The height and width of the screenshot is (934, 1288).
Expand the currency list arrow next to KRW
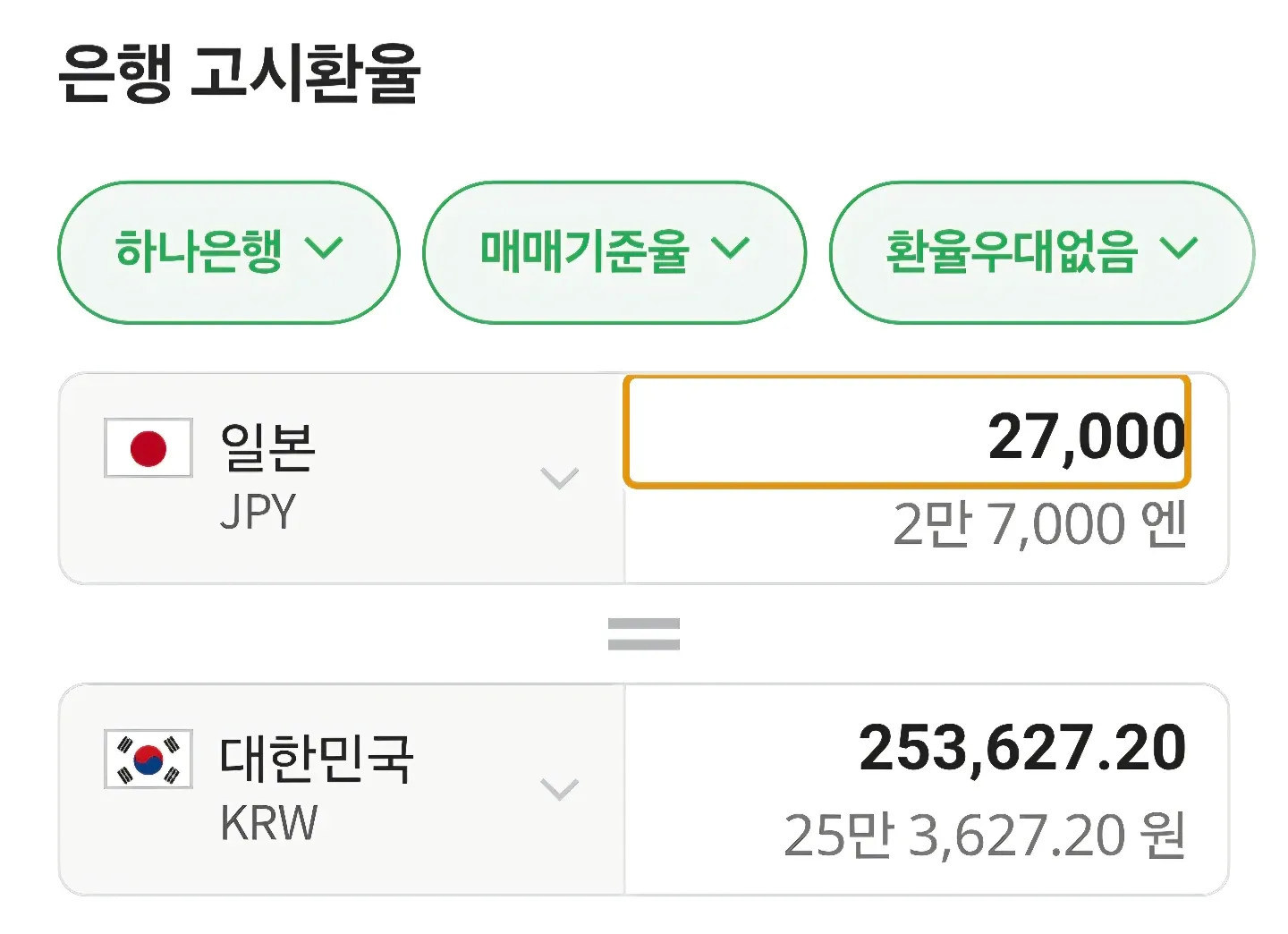[x=560, y=789]
